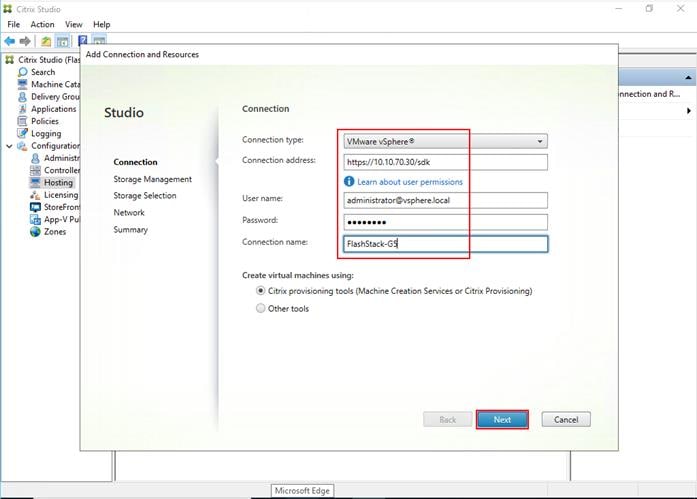The width and height of the screenshot is (697, 499).
Task: Go to Storage Selection wizard step
Action: point(144,196)
